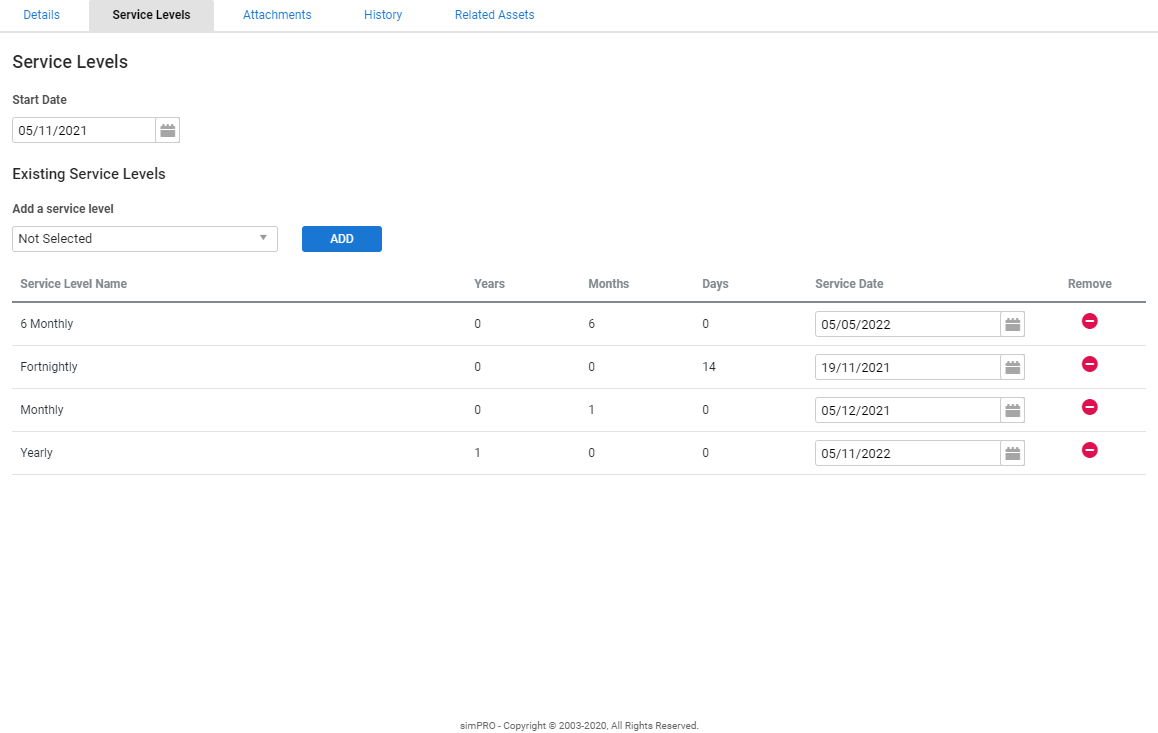Select the Service Levels tab
Screen dimensions: 1158x733
pos(151,15)
